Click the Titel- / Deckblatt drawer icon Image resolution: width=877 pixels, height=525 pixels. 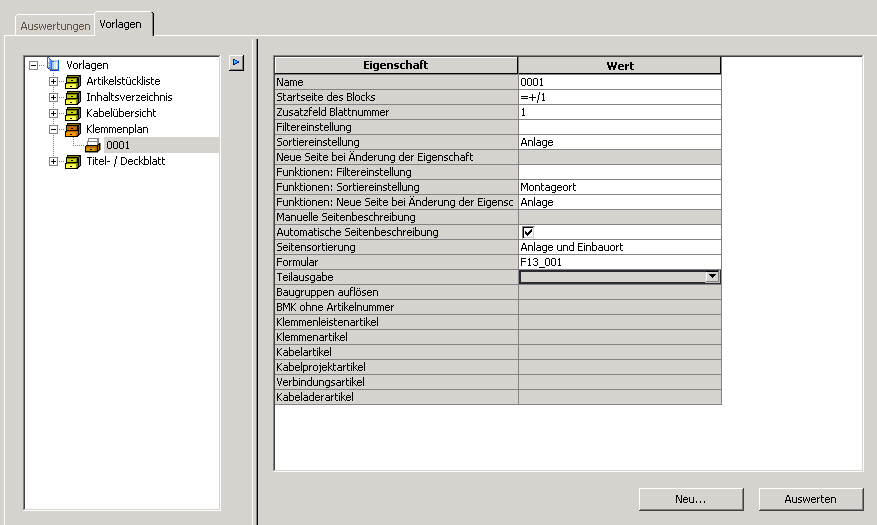point(73,162)
